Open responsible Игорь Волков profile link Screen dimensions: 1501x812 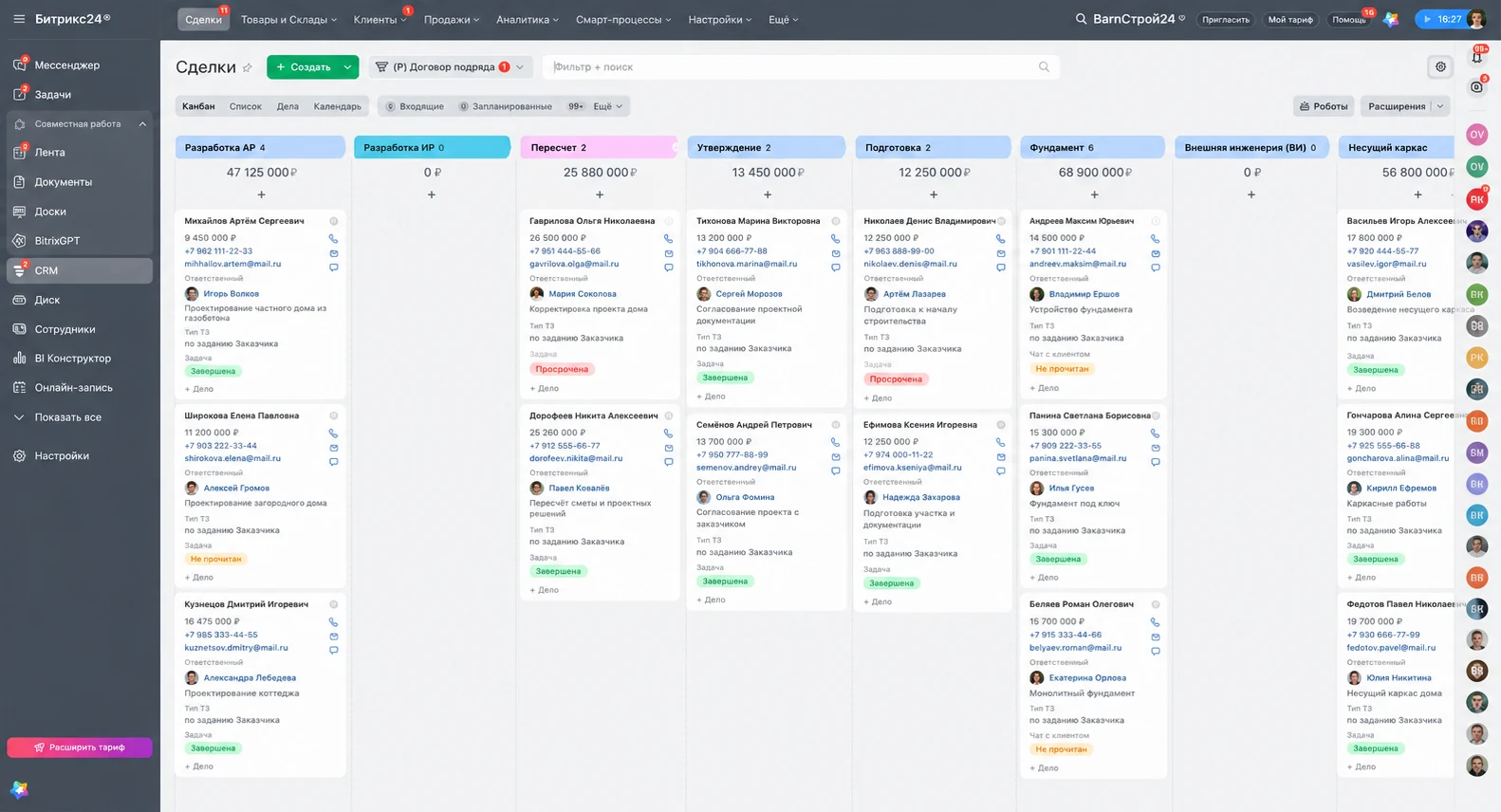click(x=231, y=294)
